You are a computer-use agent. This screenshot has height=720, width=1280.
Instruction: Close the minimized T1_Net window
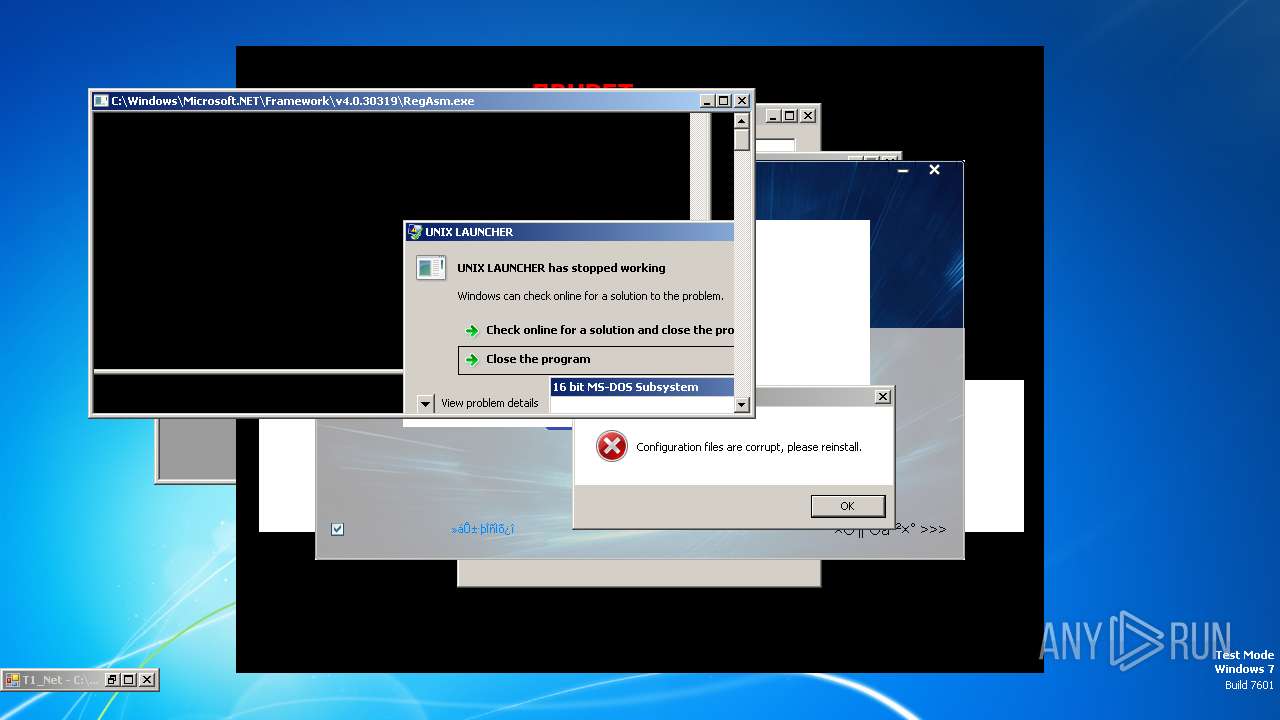pyautogui.click(x=147, y=680)
